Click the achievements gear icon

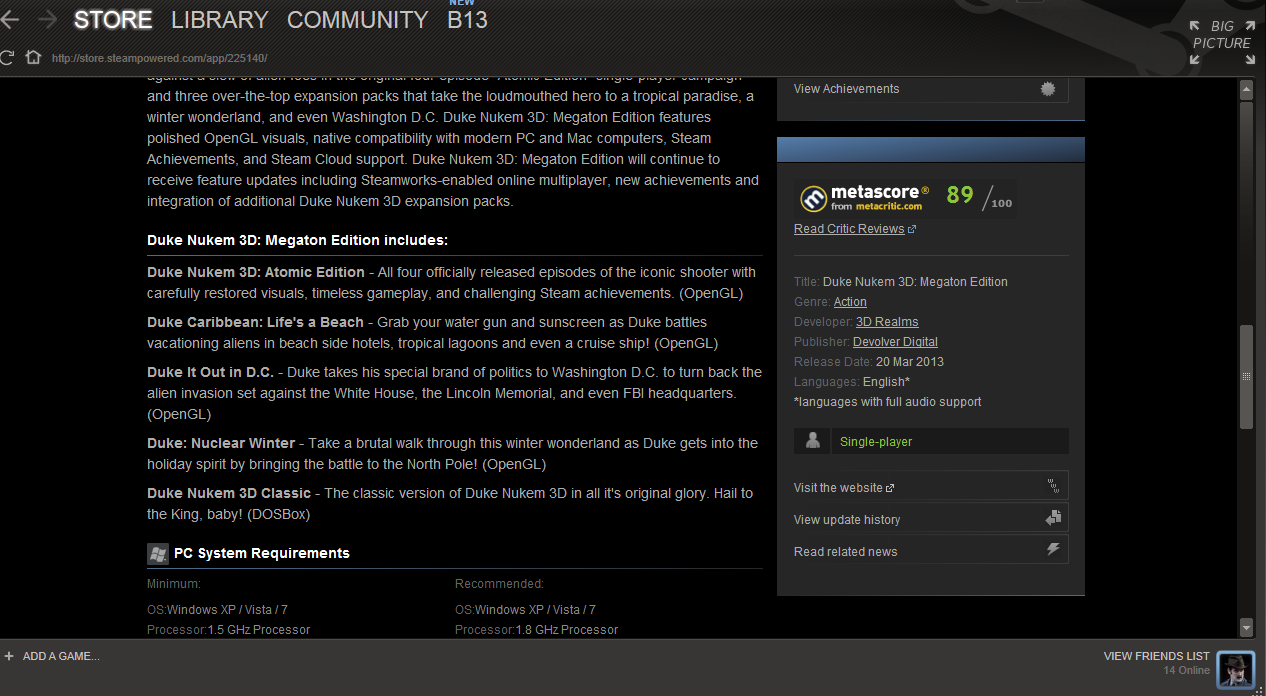click(1048, 89)
